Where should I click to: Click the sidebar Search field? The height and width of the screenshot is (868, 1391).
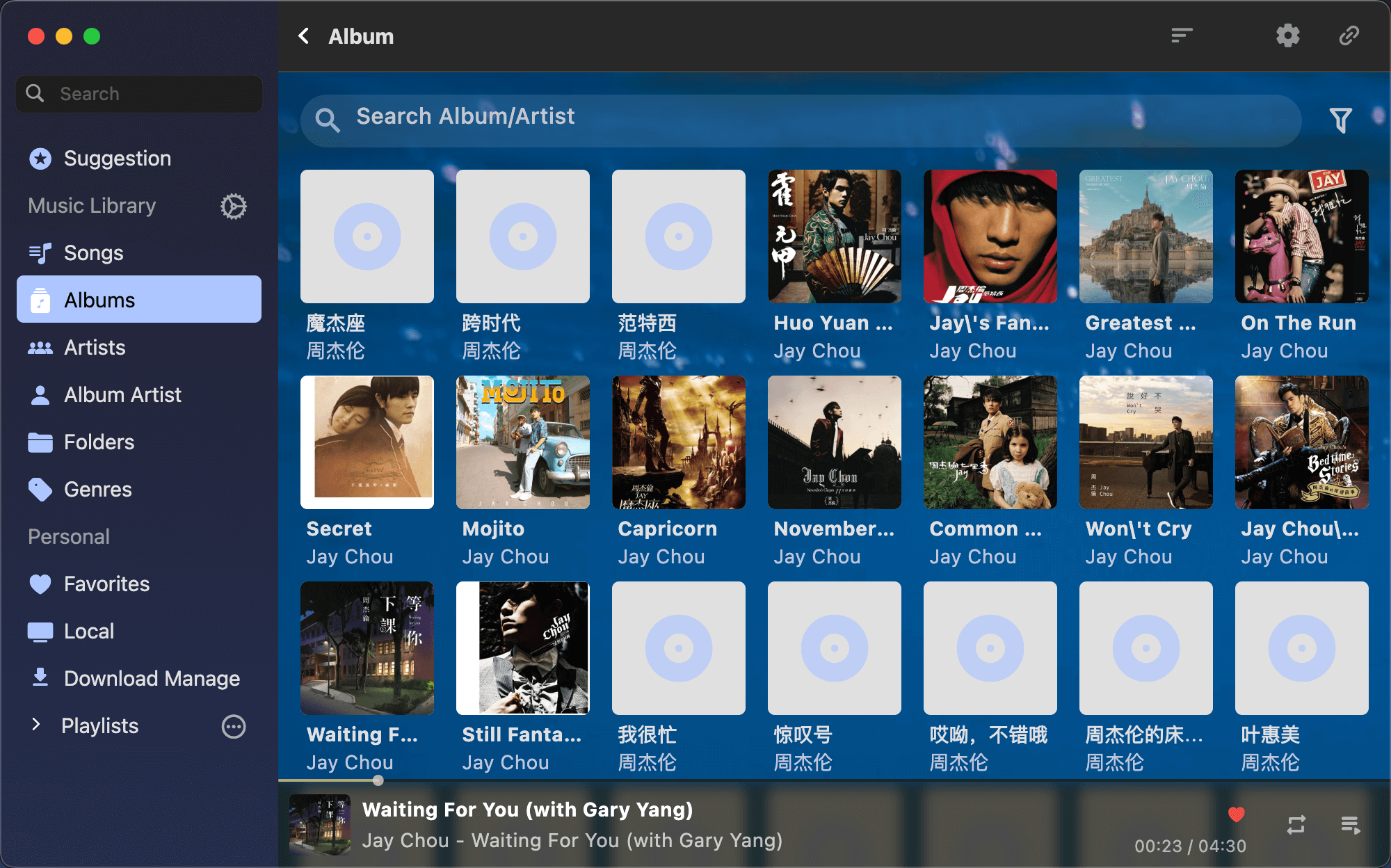tap(139, 94)
